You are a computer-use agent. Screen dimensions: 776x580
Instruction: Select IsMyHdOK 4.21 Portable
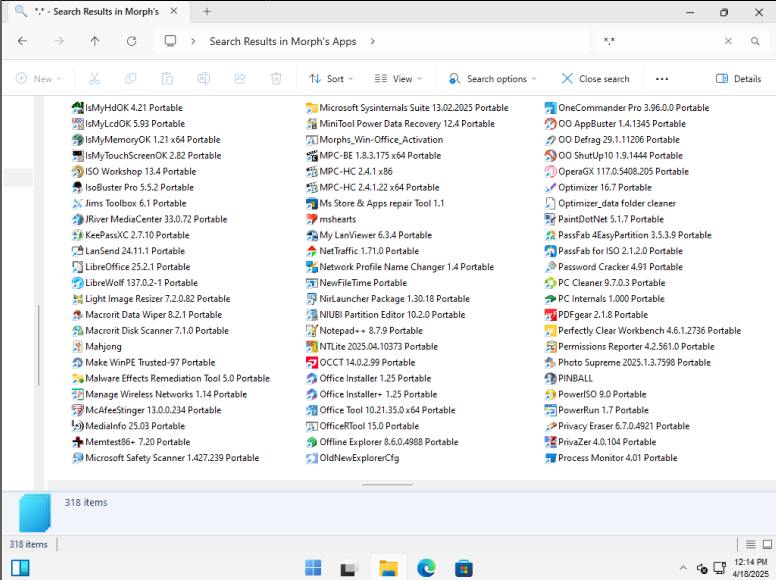click(x=127, y=108)
